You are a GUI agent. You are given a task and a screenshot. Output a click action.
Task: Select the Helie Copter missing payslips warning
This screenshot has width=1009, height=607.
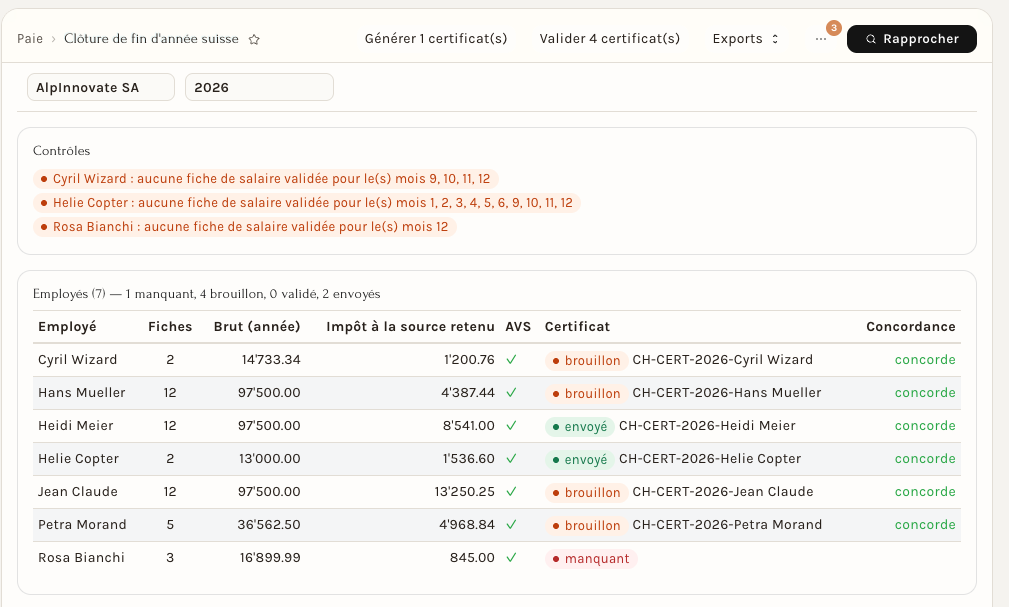point(307,203)
